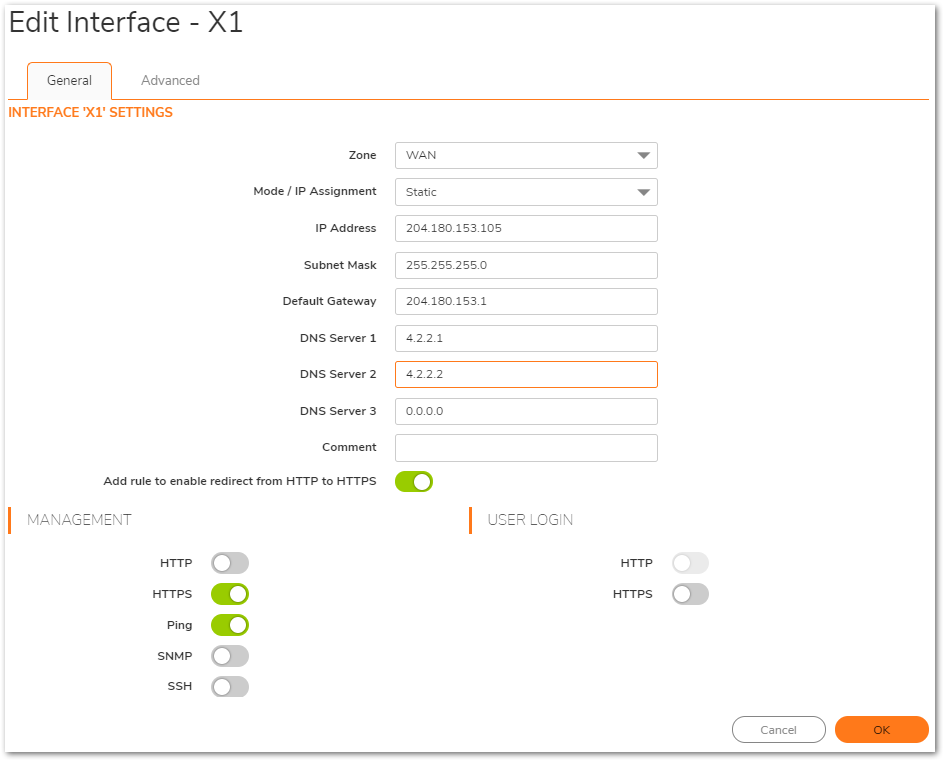Enable SSH management toggle
This screenshot has height=761, width=944.
click(x=230, y=686)
